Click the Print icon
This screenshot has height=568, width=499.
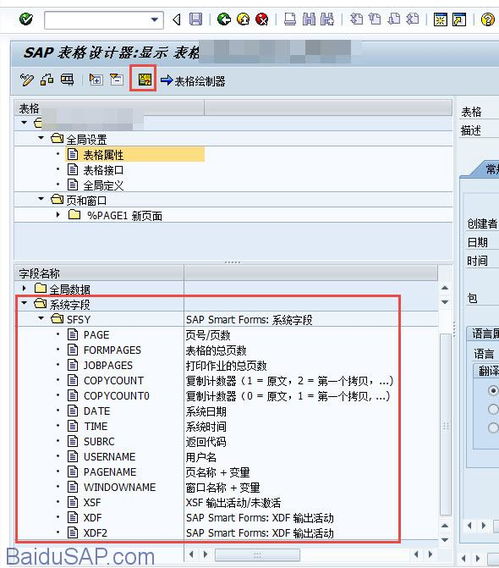coord(290,19)
